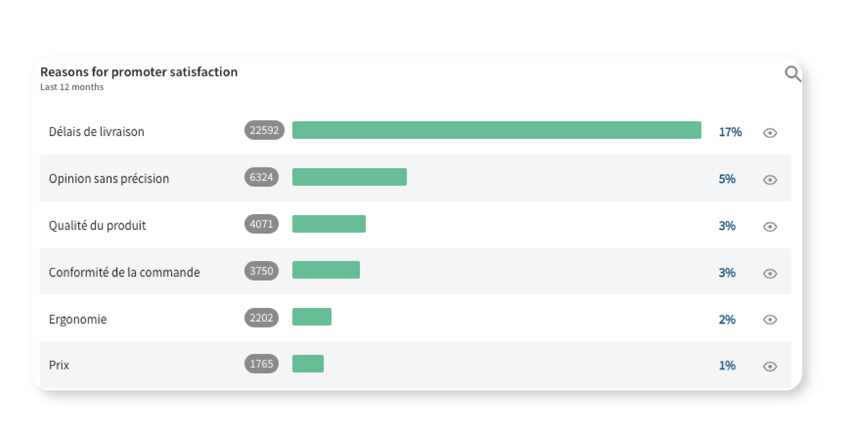Image resolution: width=850 pixels, height=436 pixels.
Task: Select the 3750 count badge
Action: coord(261,271)
